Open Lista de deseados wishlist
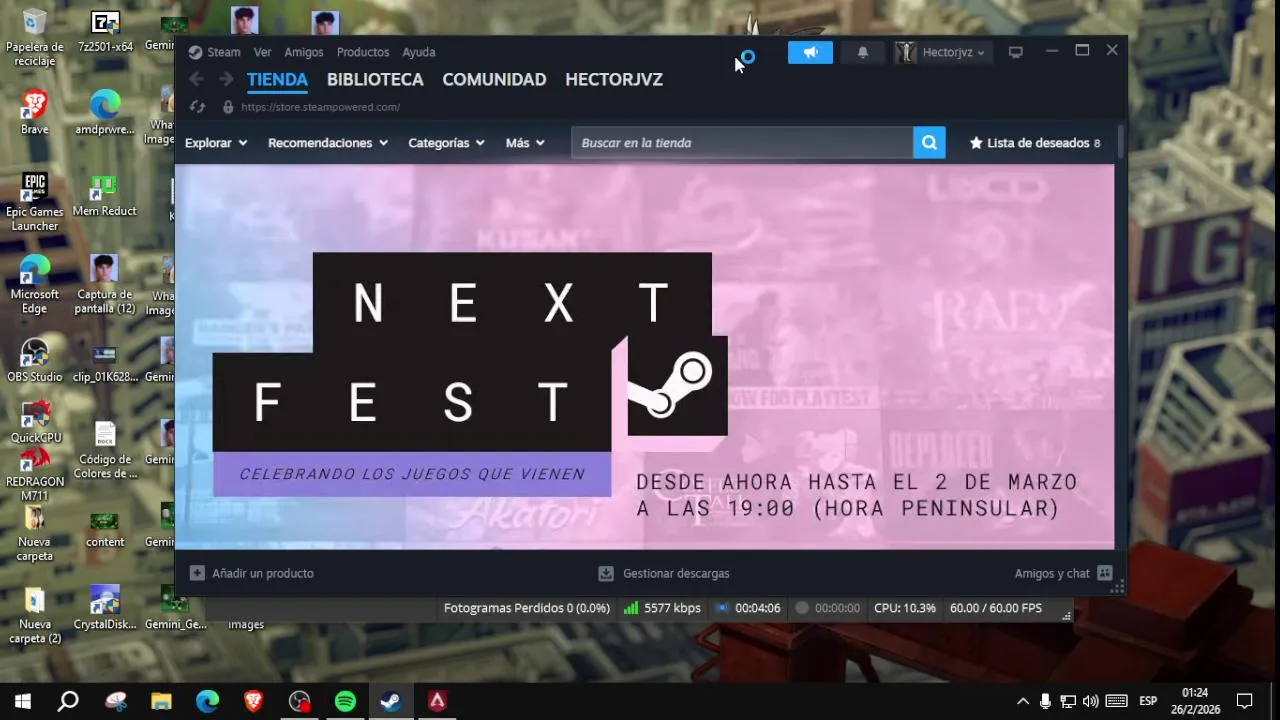 pos(1035,143)
